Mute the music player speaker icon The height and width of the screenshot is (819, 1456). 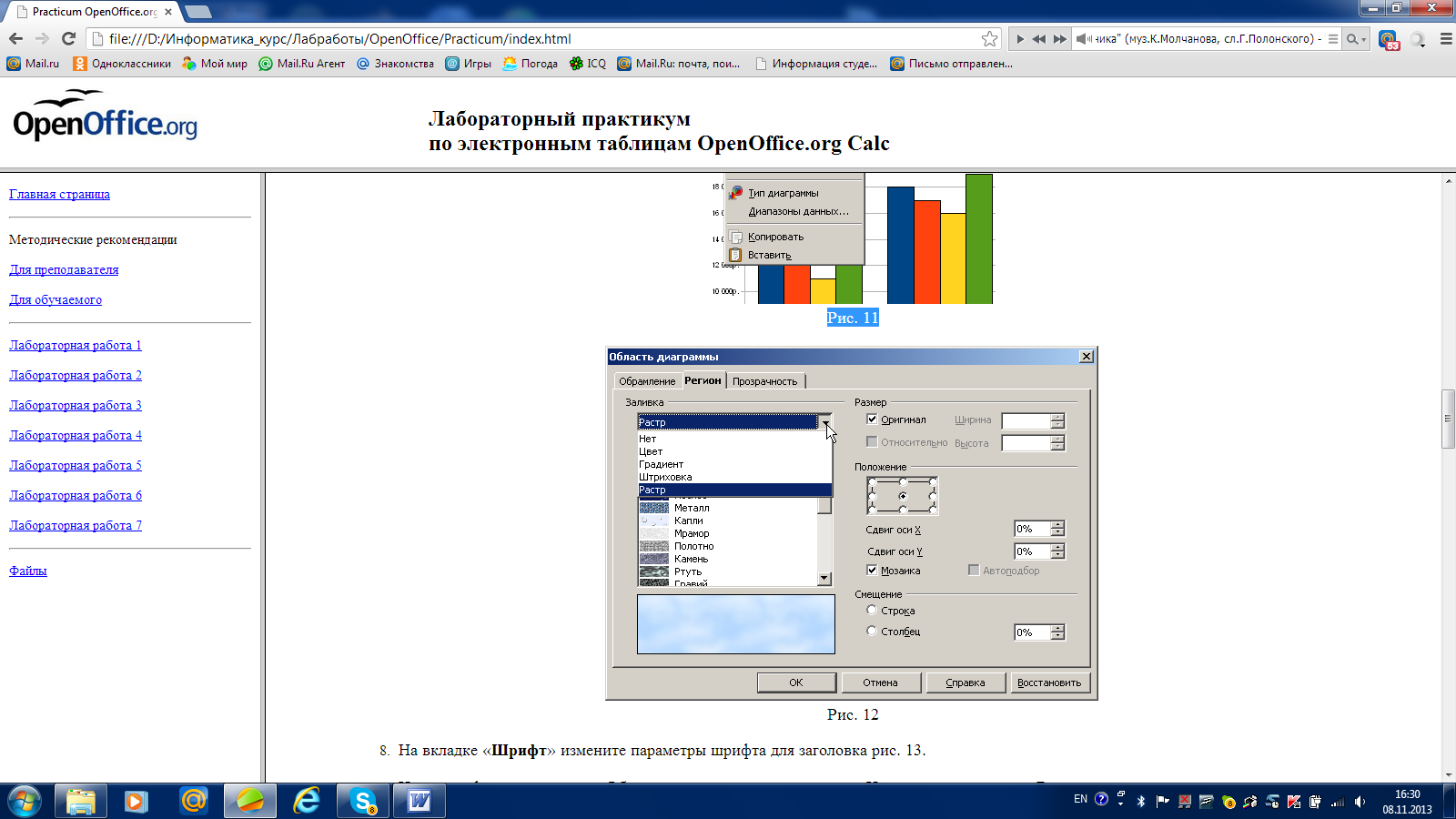[x=1082, y=39]
